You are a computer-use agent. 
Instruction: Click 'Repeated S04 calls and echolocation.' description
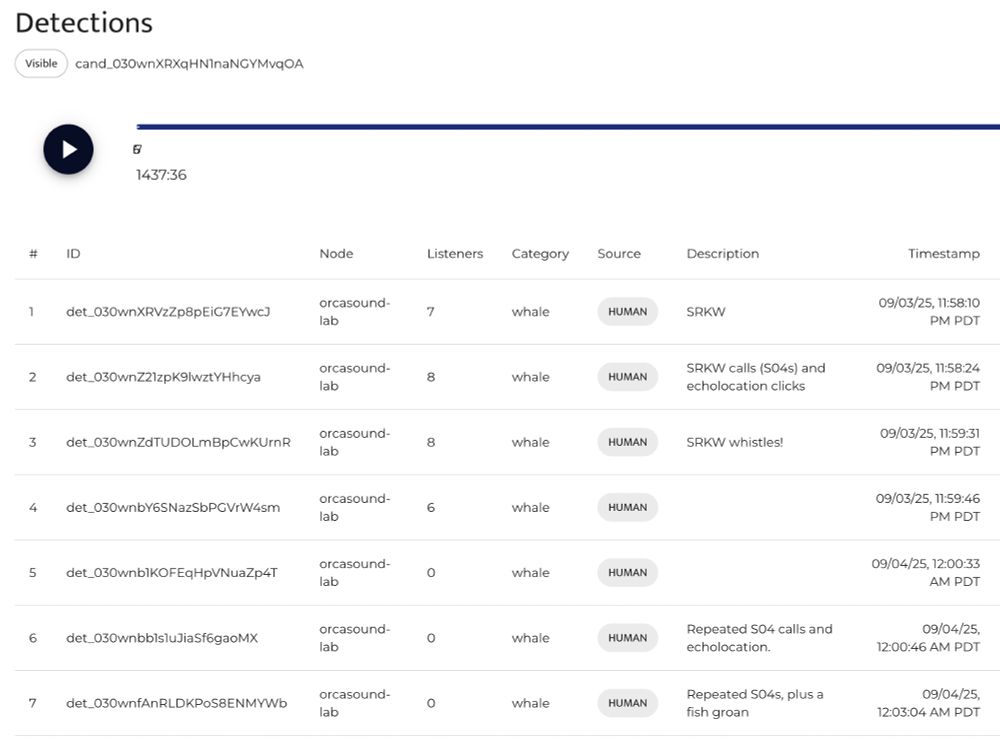[x=760, y=638]
